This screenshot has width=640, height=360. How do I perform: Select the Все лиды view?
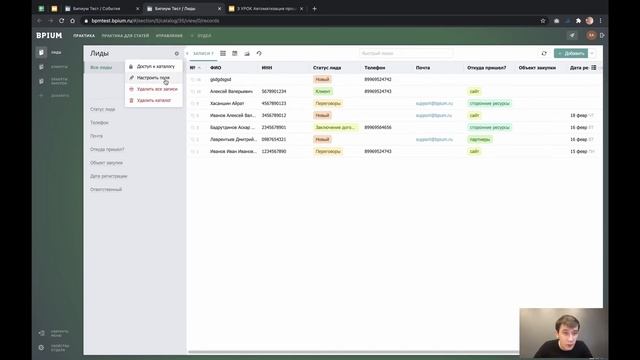[x=101, y=67]
